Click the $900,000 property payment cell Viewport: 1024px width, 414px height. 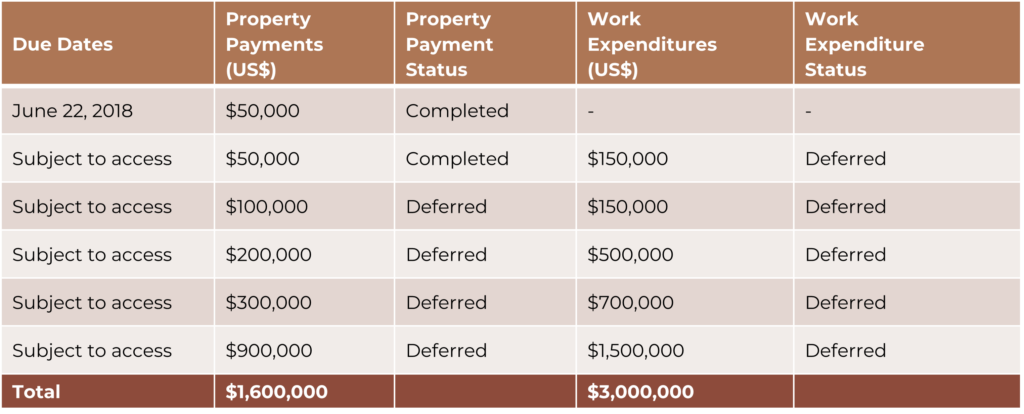pos(268,351)
